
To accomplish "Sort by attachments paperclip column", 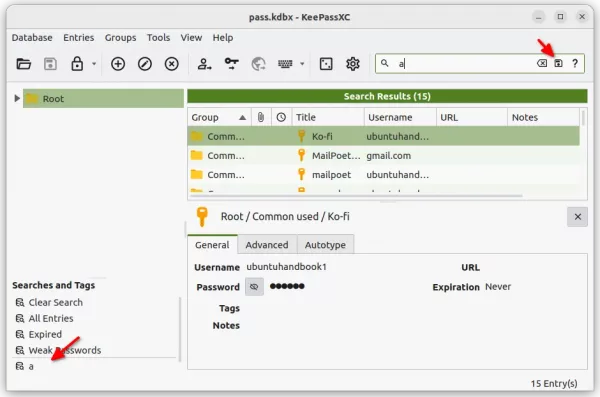I will coord(261,117).
